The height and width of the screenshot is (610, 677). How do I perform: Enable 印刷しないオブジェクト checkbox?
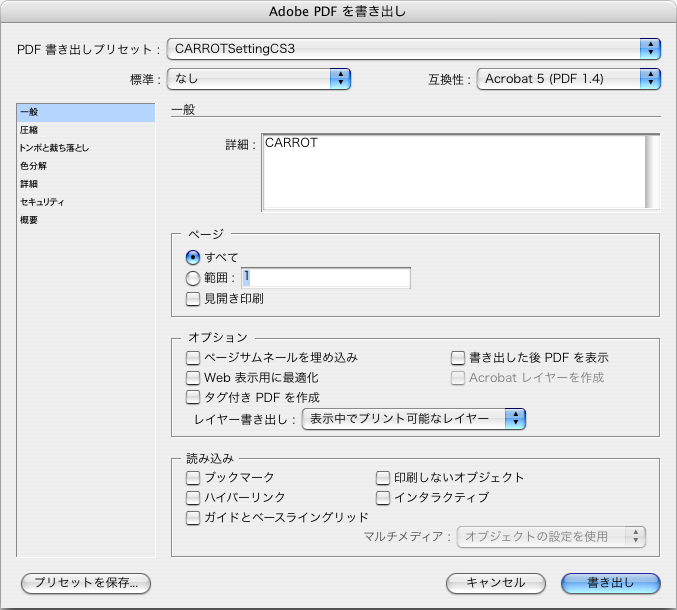pos(383,478)
